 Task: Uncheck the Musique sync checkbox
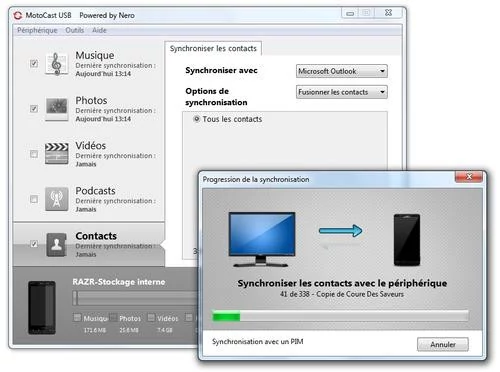pos(34,63)
